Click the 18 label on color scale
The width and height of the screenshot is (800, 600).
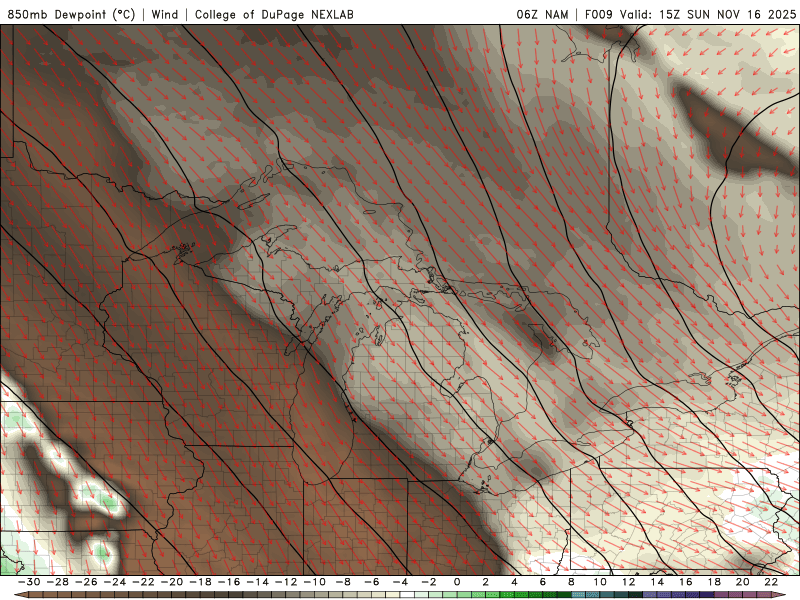[714, 582]
